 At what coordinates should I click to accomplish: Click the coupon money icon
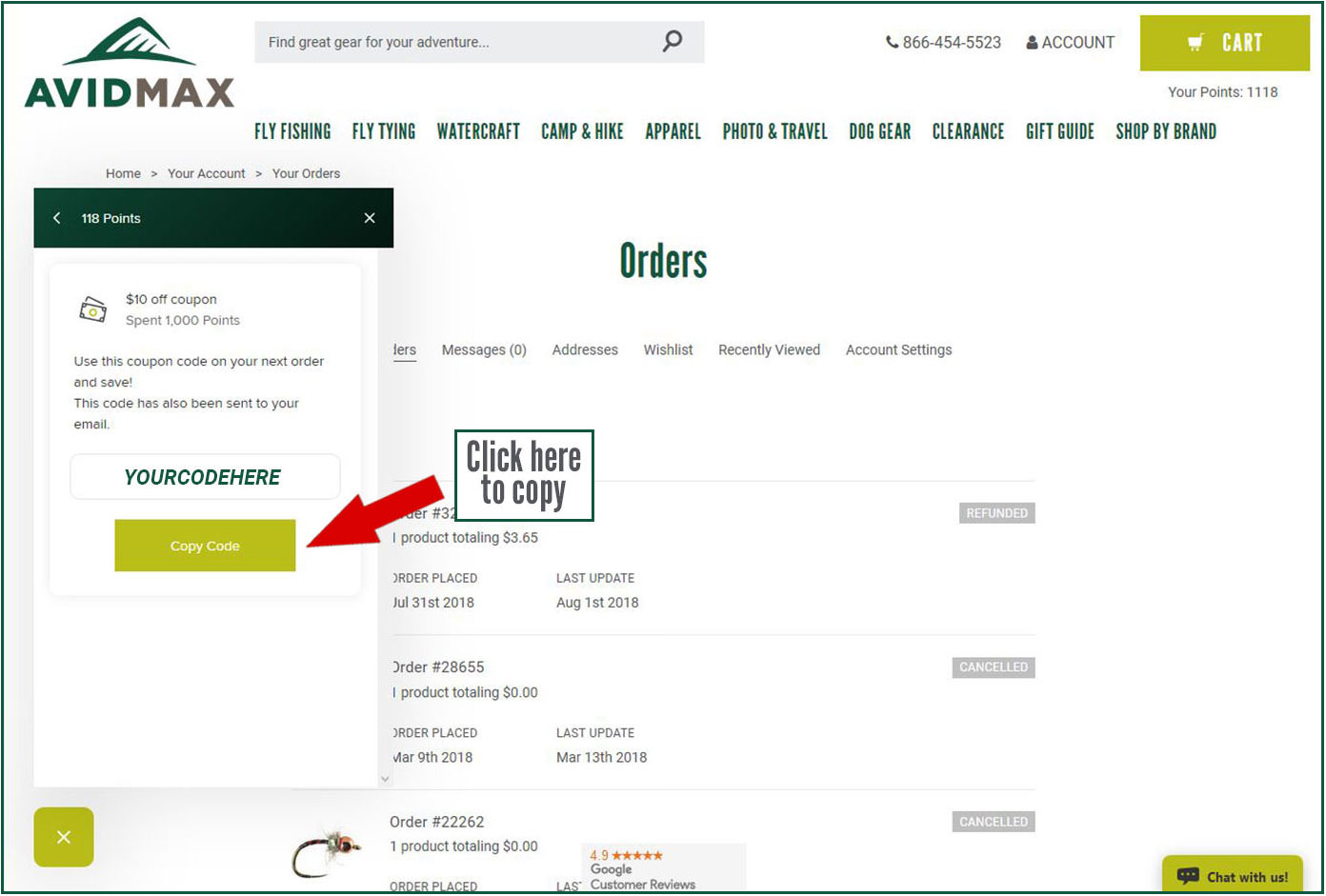[92, 309]
